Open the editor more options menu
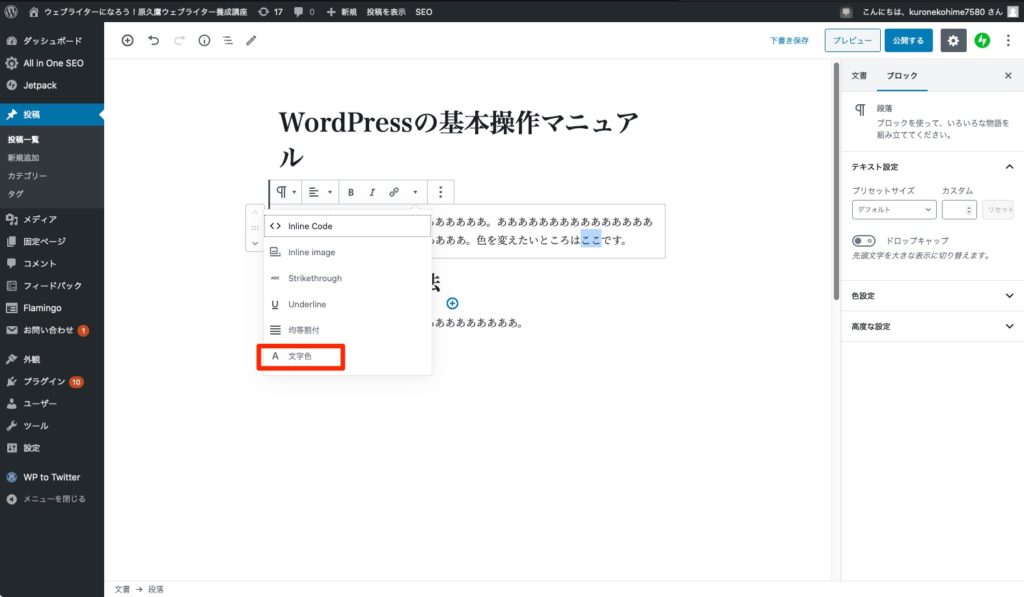1024x597 pixels. tap(1008, 40)
